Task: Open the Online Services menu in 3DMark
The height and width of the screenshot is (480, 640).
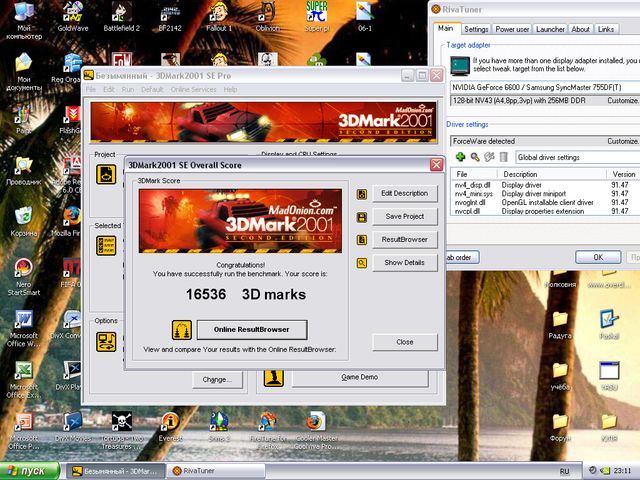Action: tap(193, 89)
